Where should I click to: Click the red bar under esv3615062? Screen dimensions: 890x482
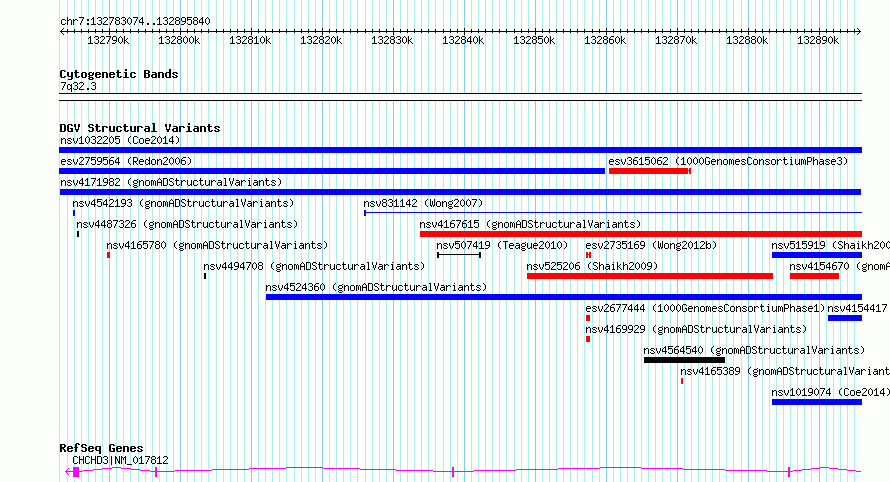(x=649, y=171)
